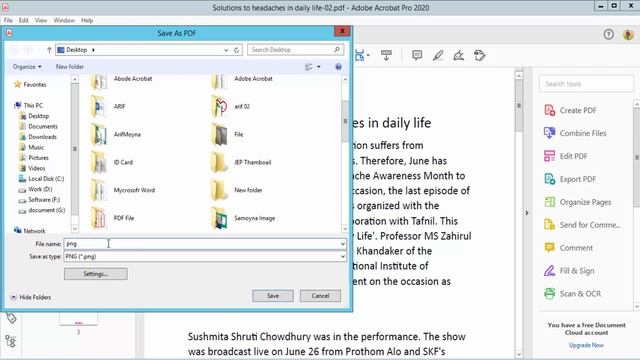Open dropdown next to scrolling mode icon
640x360 pixels.
368,55
